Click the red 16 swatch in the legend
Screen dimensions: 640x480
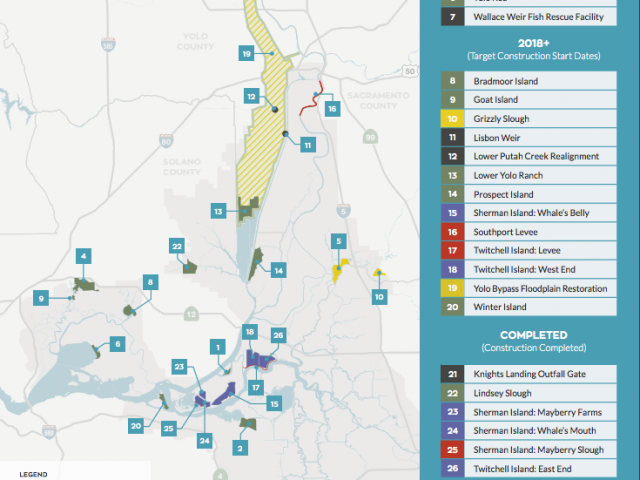[452, 231]
